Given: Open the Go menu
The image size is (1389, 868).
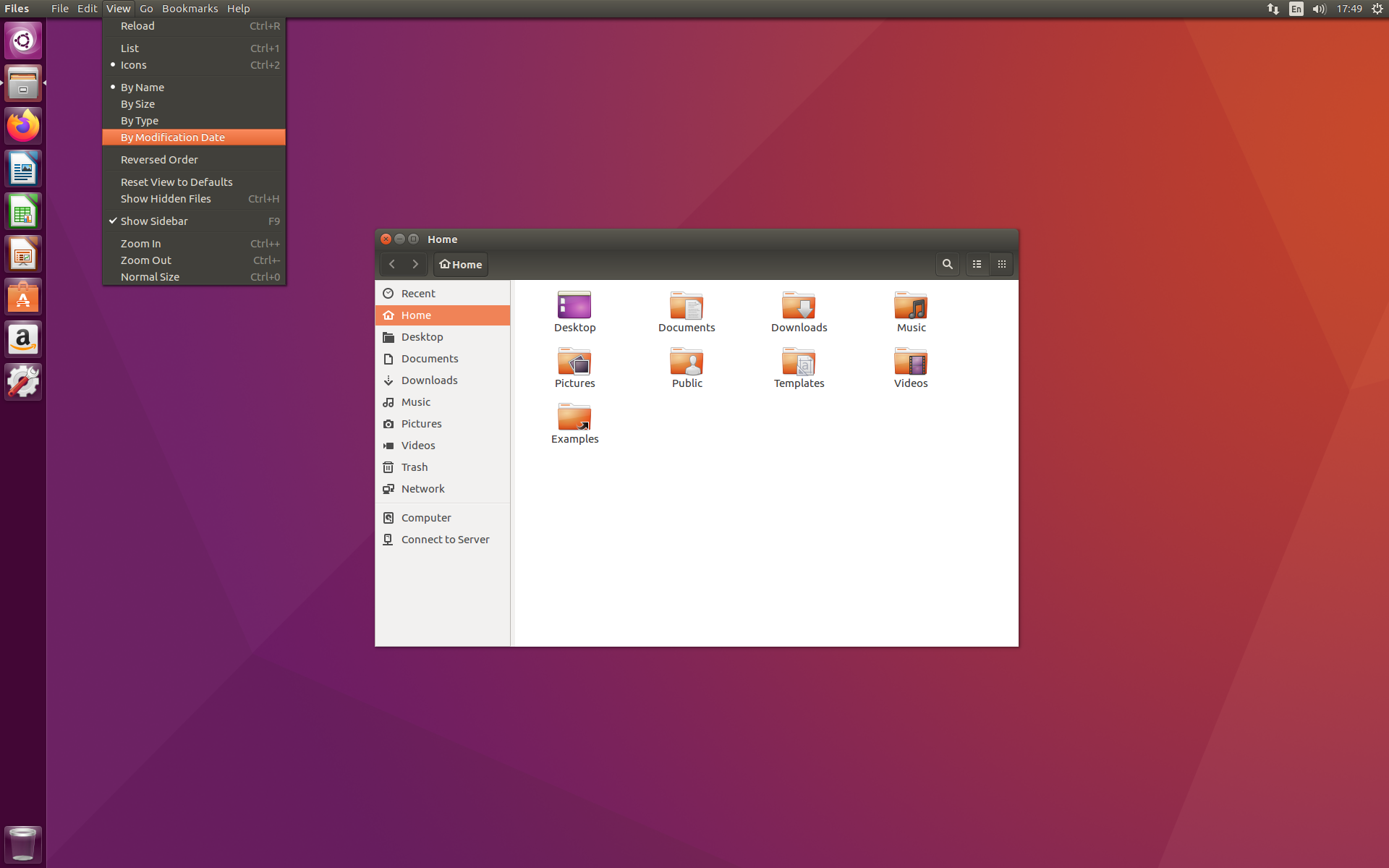Looking at the screenshot, I should (x=146, y=9).
